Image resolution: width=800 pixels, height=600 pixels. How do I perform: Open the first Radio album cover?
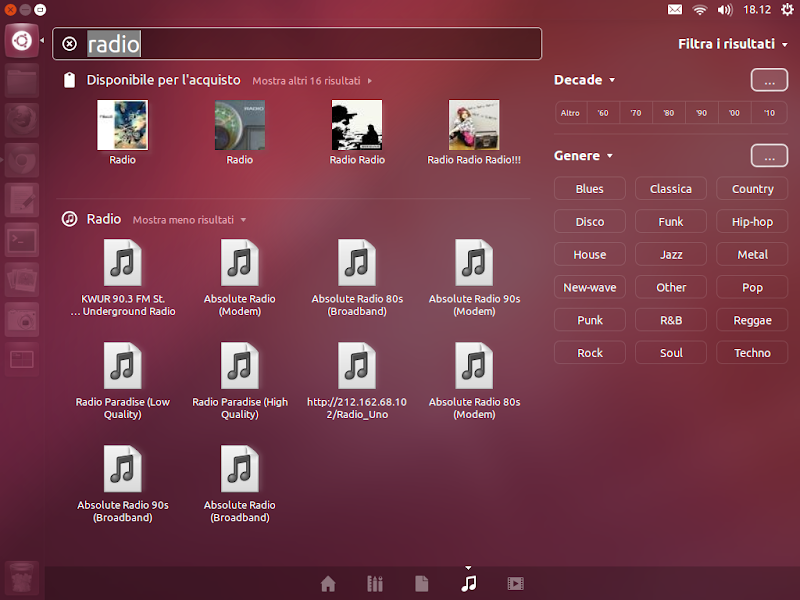click(122, 125)
